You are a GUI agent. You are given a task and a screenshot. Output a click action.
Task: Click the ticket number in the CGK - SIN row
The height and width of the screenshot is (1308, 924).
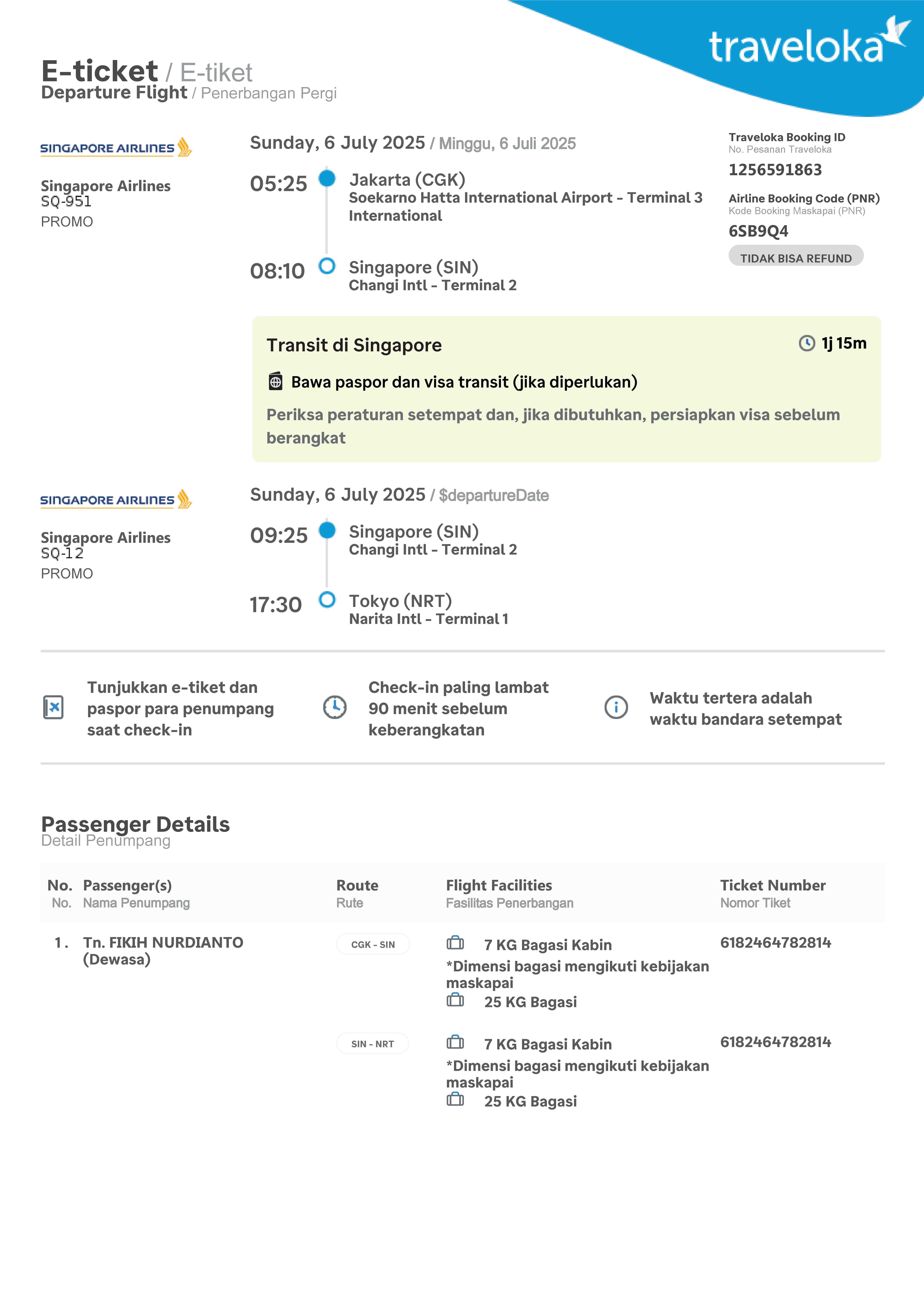(x=775, y=943)
